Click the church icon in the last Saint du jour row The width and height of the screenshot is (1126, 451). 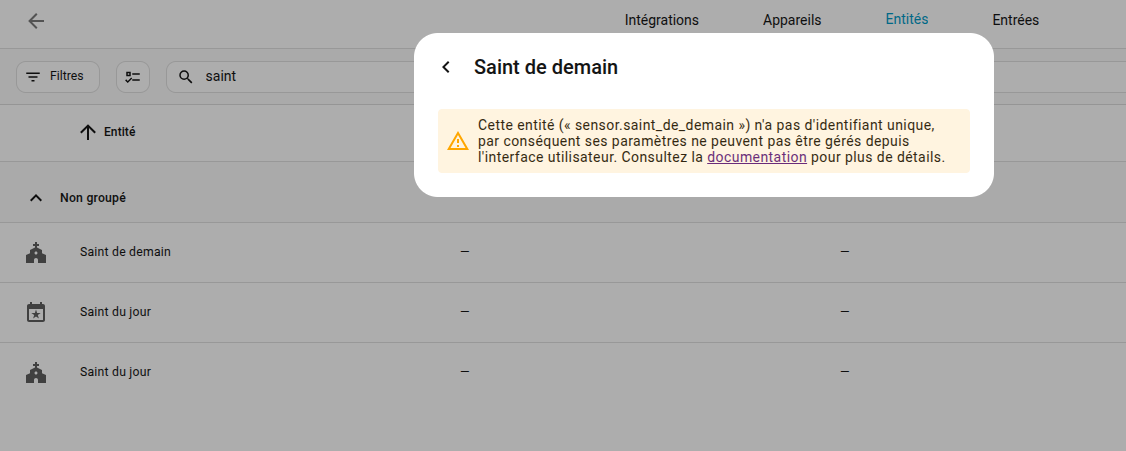point(36,372)
